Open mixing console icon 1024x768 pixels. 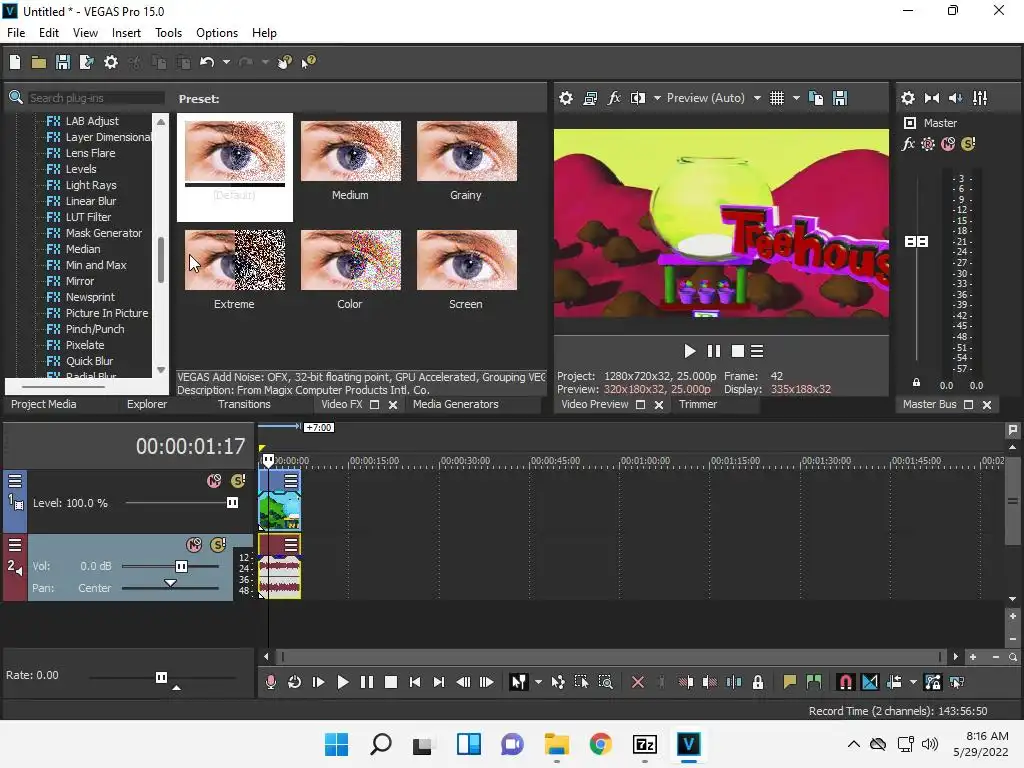[x=980, y=98]
